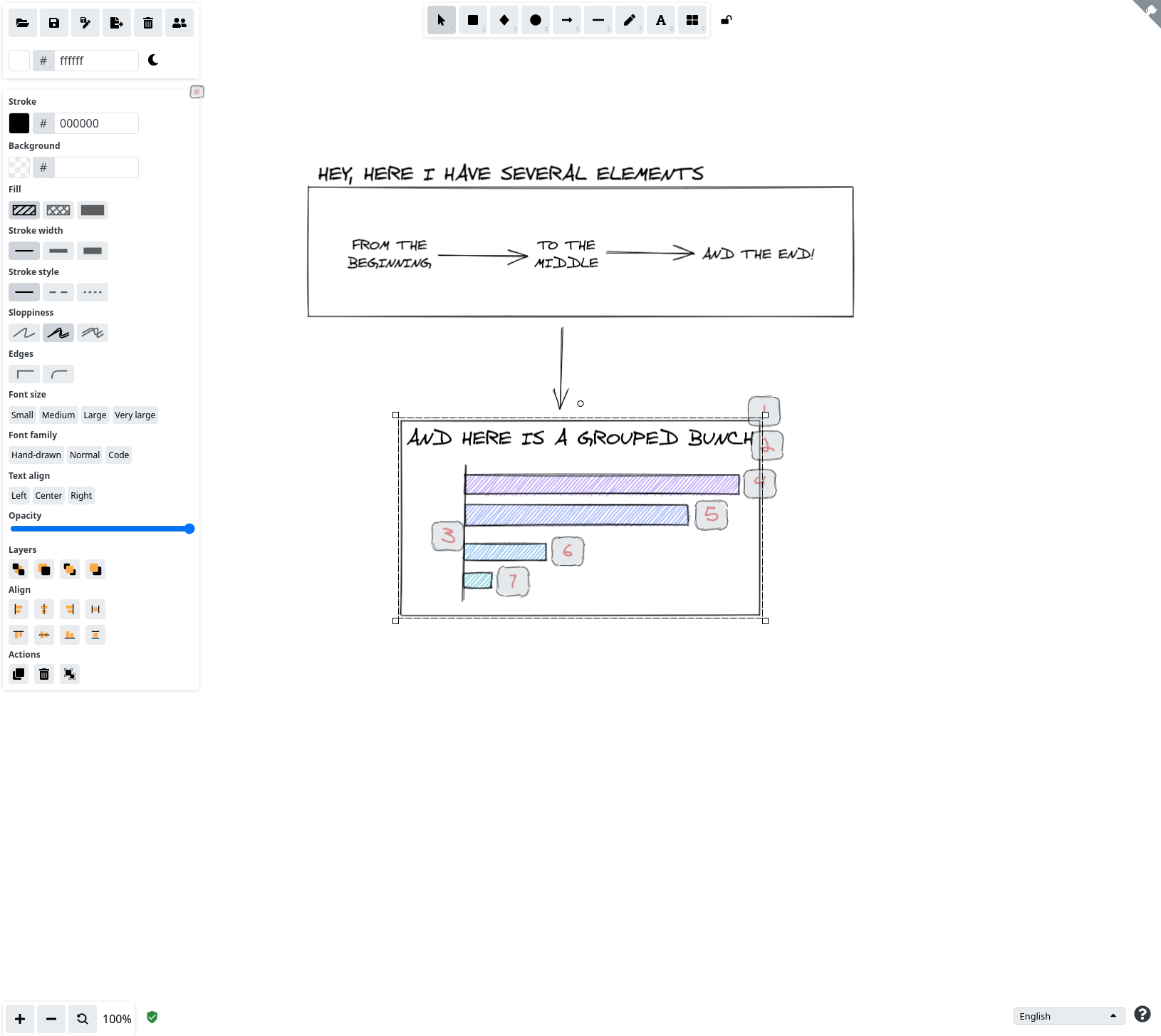Open the English language selector

click(x=1068, y=1016)
